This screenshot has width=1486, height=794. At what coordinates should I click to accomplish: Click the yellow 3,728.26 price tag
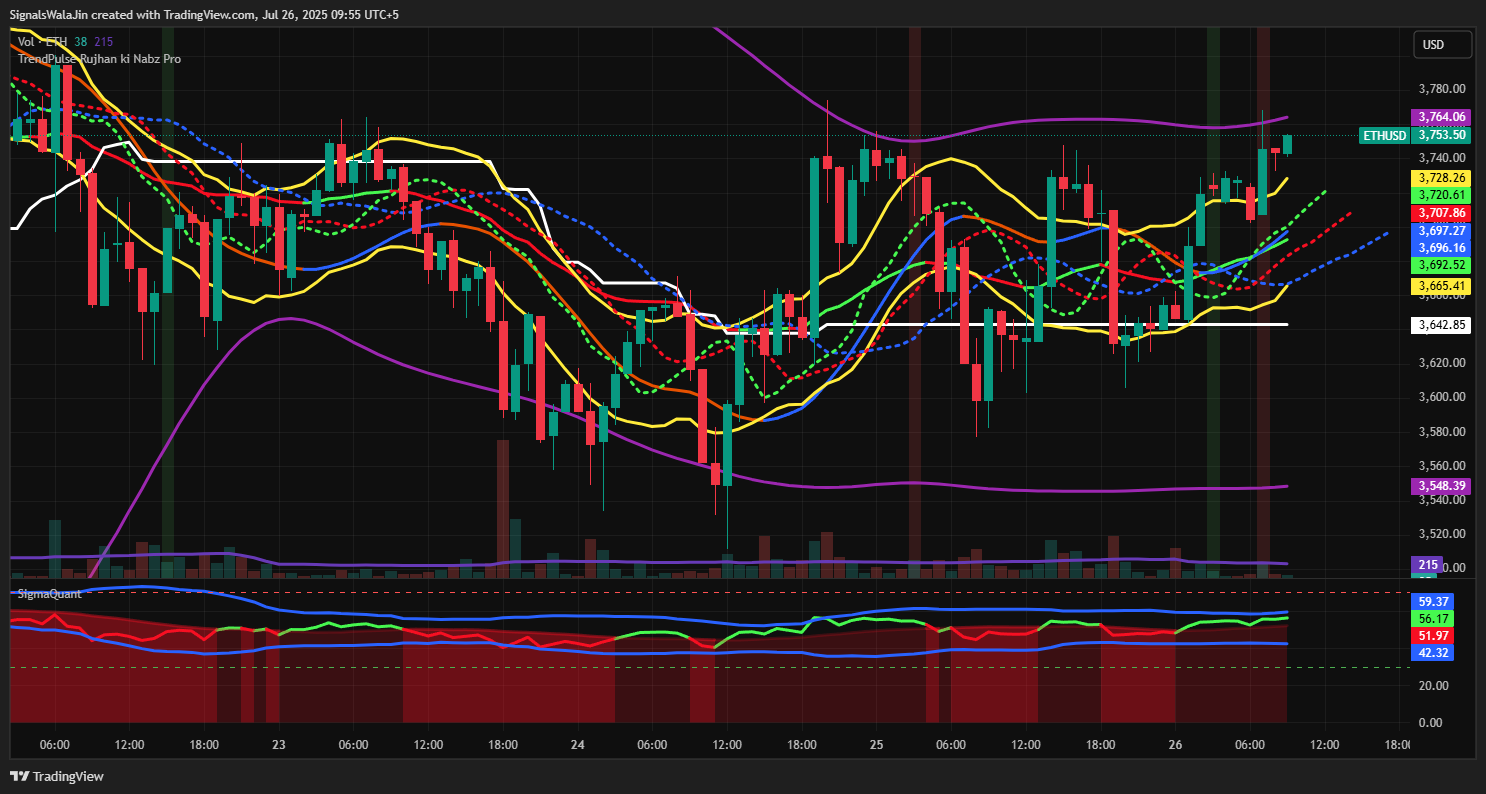1441,177
